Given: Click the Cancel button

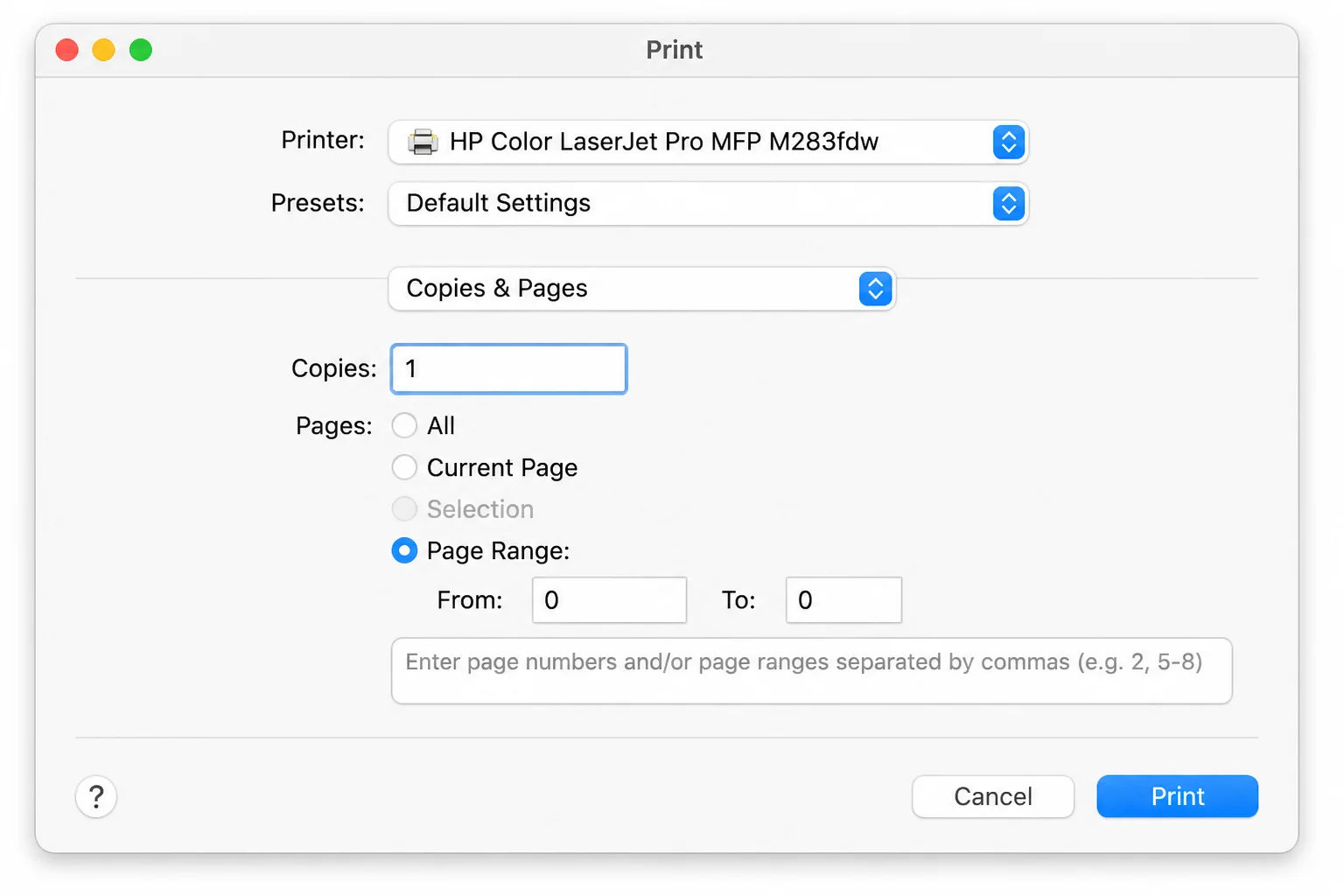Looking at the screenshot, I should [993, 797].
